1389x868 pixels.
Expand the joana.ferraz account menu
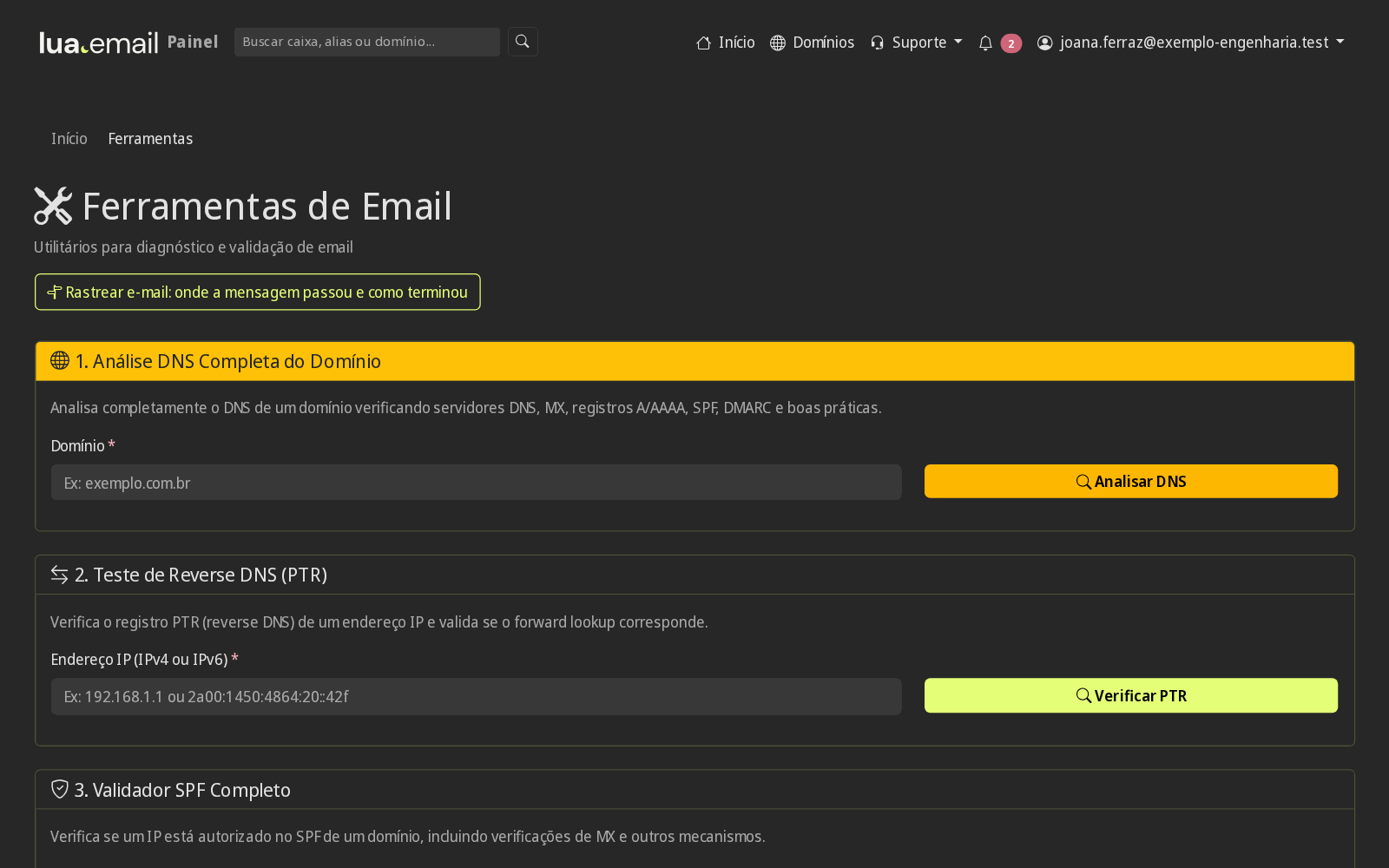point(1190,43)
